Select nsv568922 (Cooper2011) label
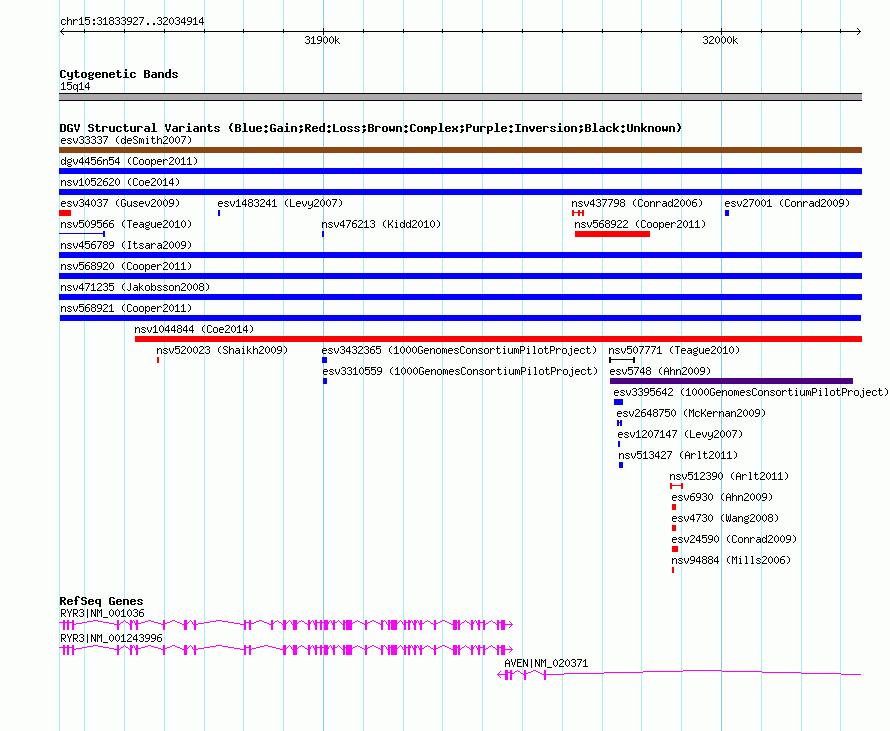This screenshot has width=890, height=731. [x=640, y=224]
